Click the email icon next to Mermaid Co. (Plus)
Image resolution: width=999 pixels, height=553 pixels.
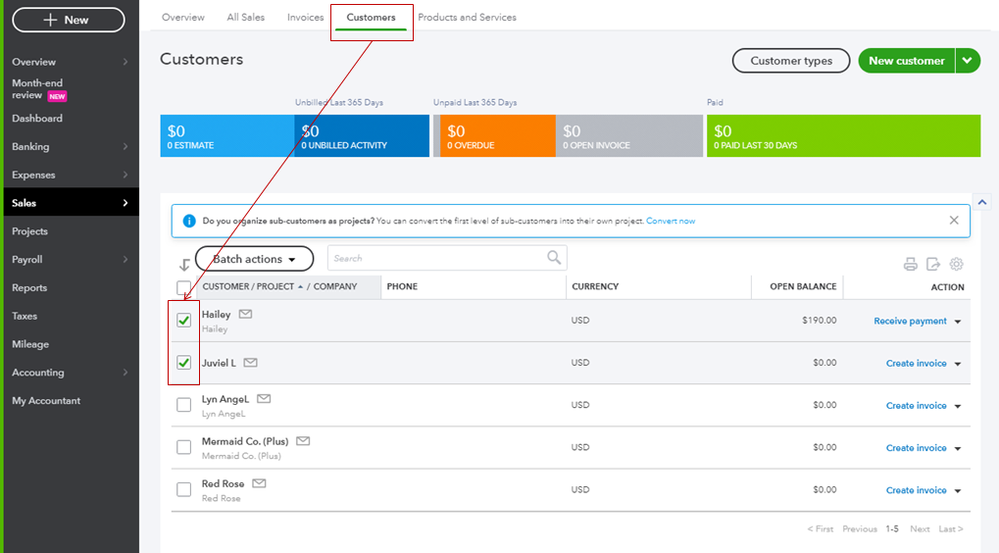coord(303,441)
